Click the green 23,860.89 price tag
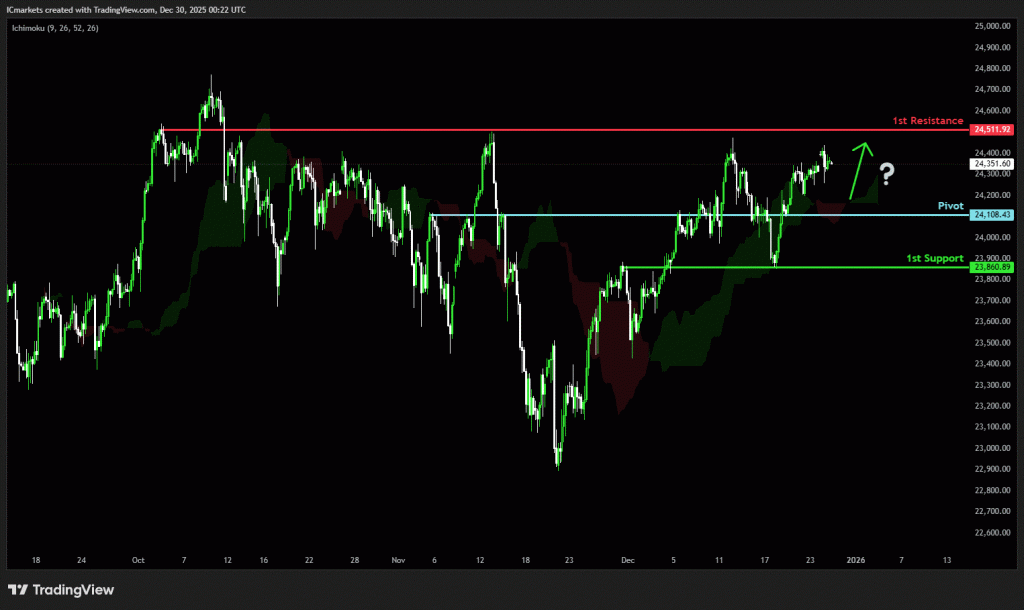 pos(991,268)
